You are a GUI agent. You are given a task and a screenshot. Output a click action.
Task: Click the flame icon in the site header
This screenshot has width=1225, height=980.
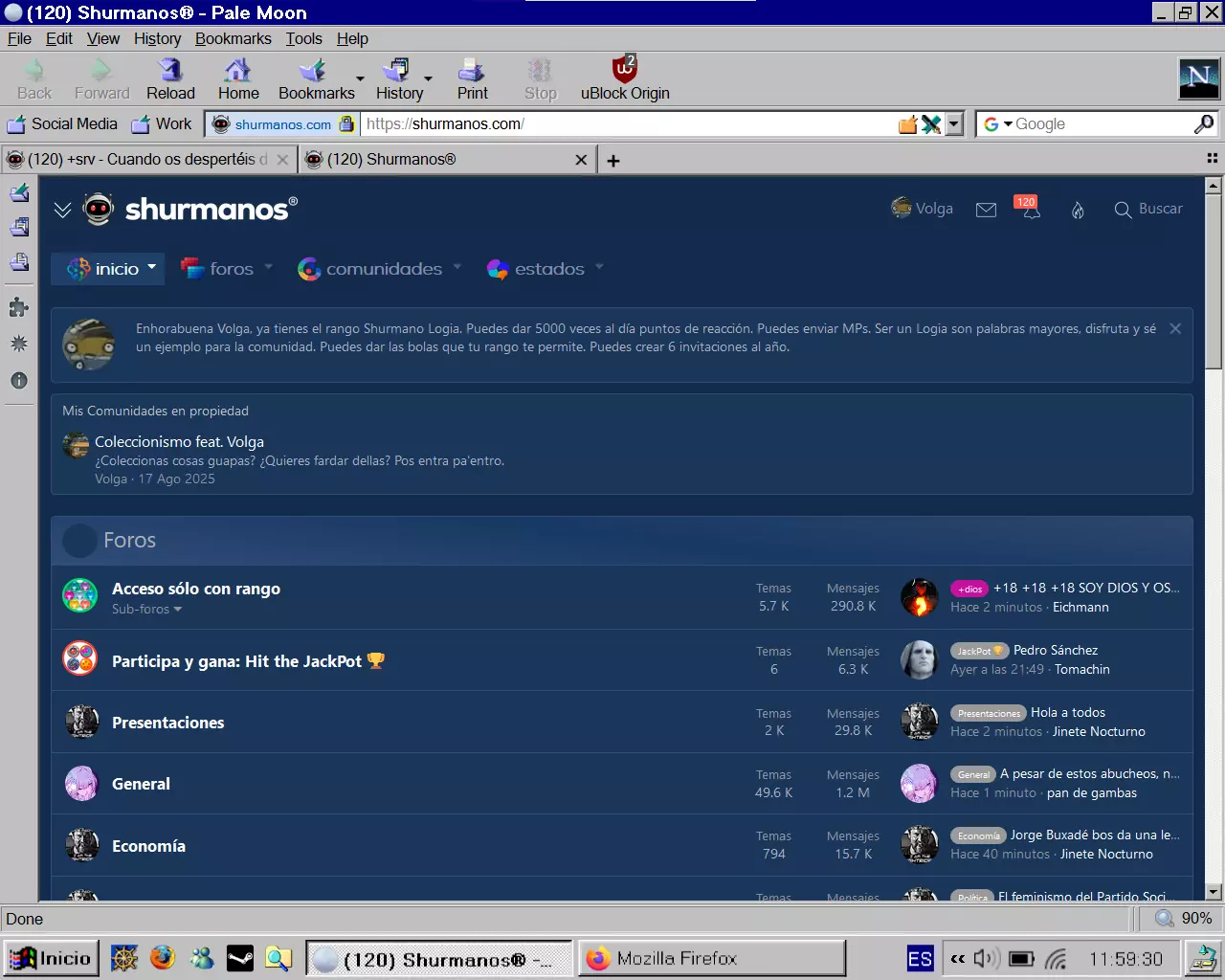[1078, 210]
